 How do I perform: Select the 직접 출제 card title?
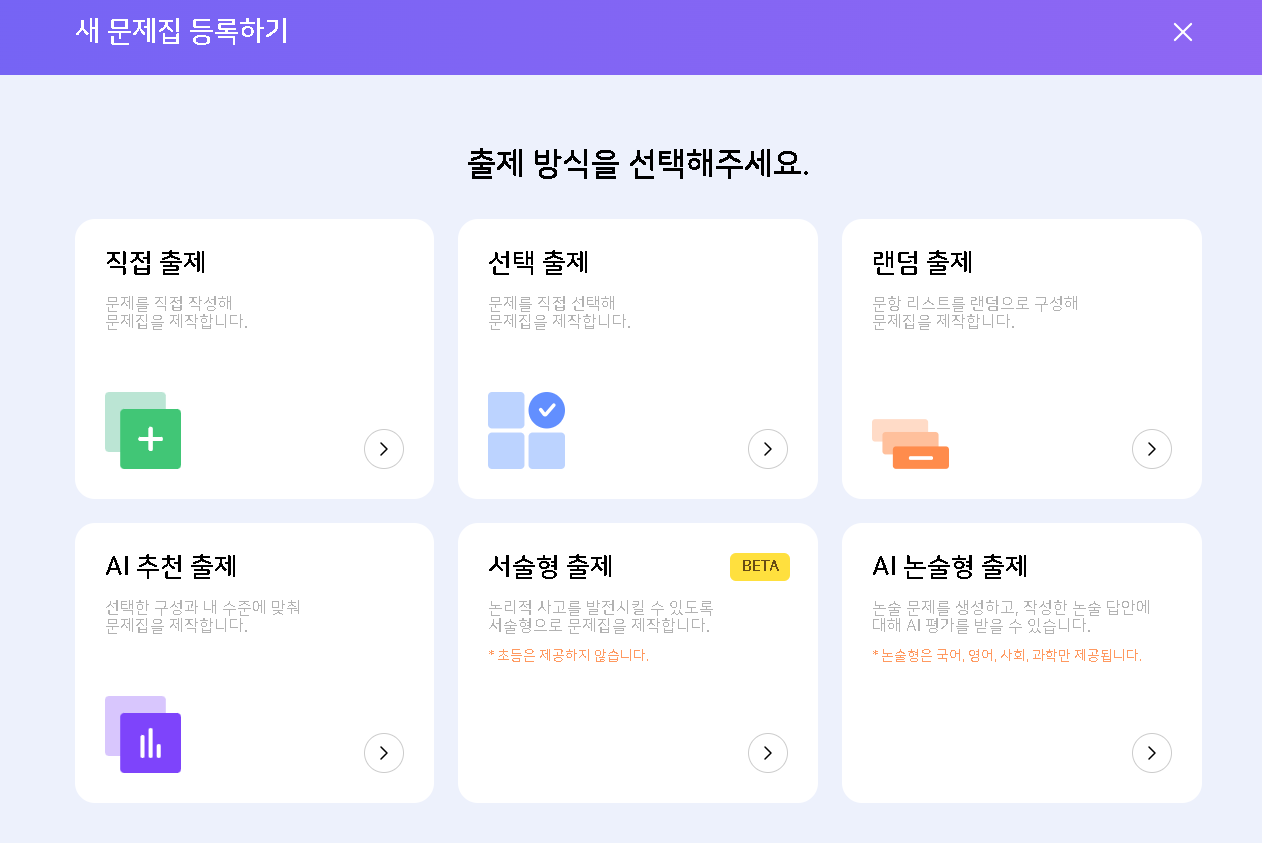pyautogui.click(x=156, y=263)
